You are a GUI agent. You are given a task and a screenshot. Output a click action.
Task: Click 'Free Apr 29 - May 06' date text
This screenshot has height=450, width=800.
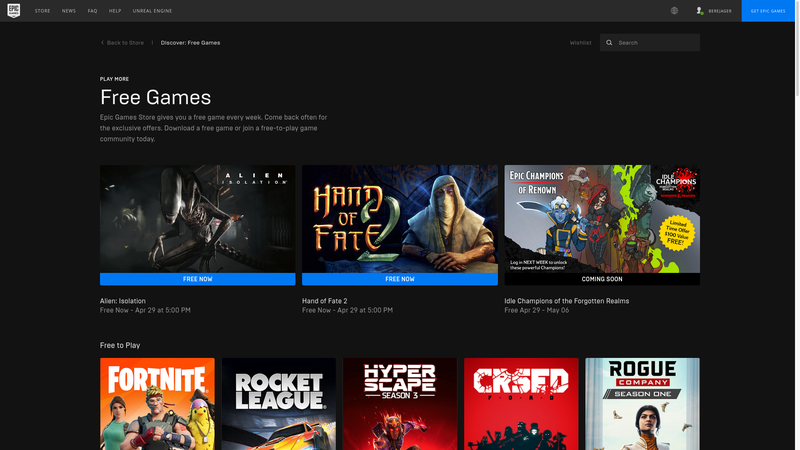tap(536, 310)
